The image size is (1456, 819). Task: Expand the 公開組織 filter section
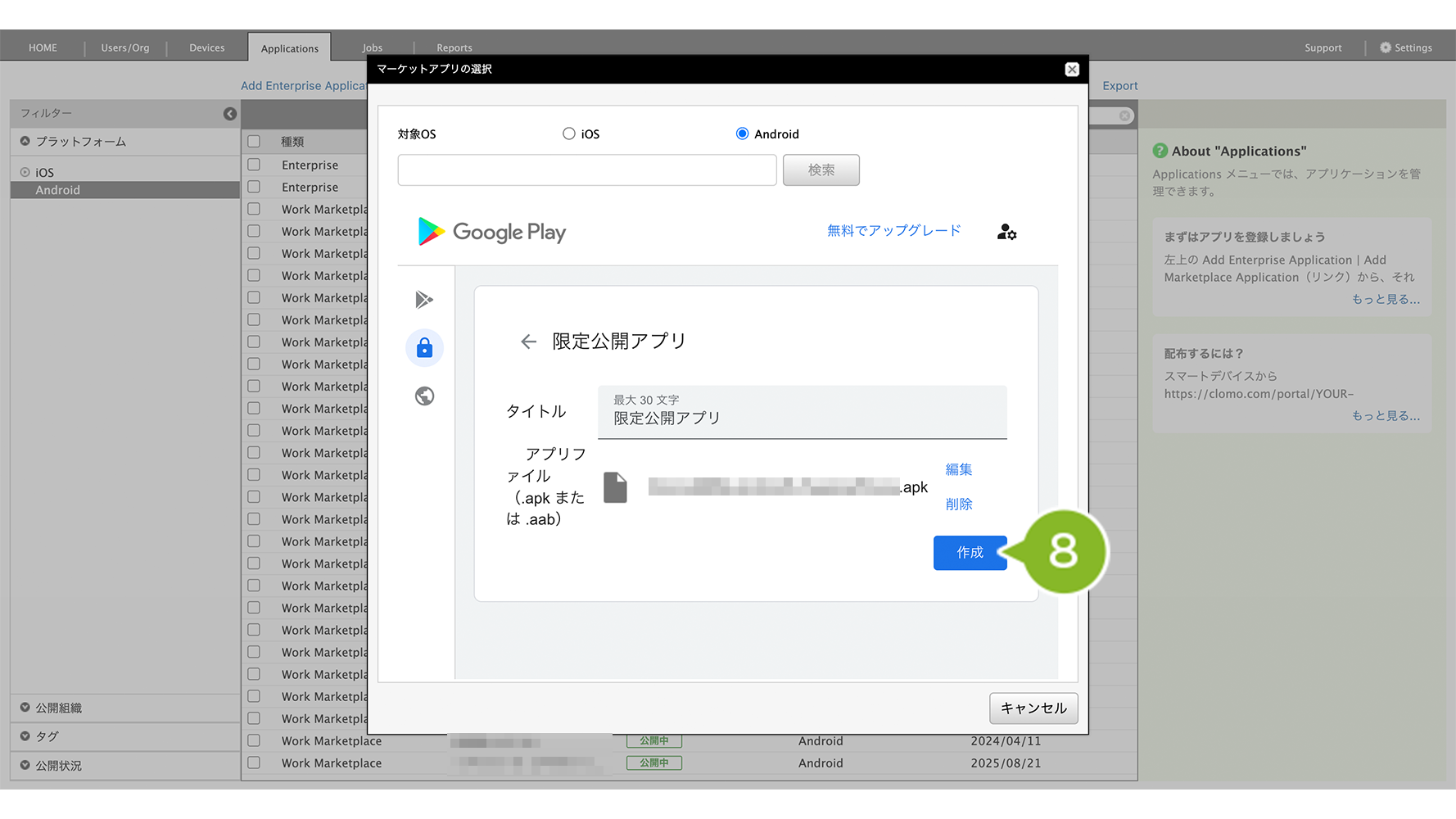[25, 708]
